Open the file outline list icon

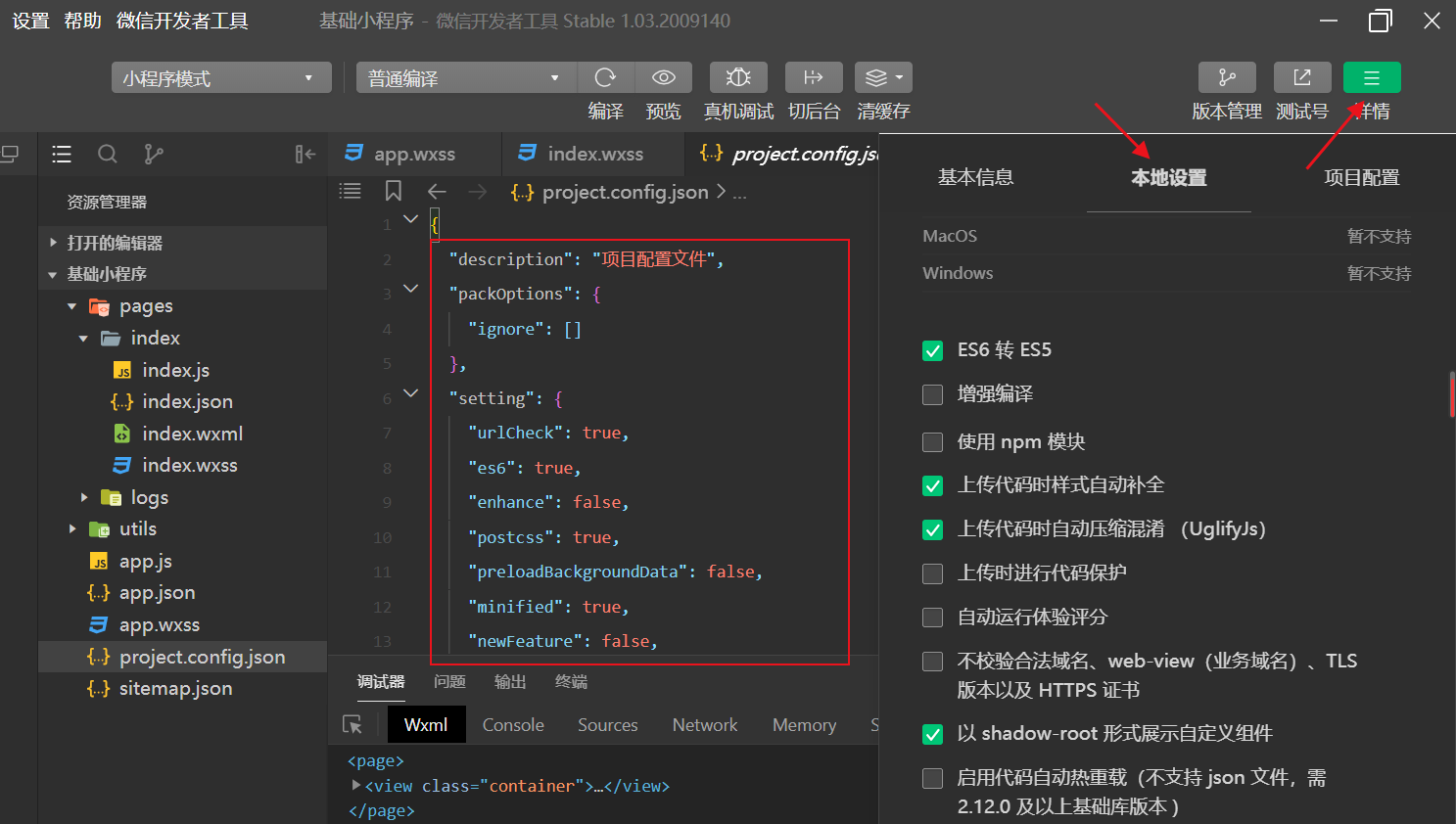pyautogui.click(x=62, y=154)
